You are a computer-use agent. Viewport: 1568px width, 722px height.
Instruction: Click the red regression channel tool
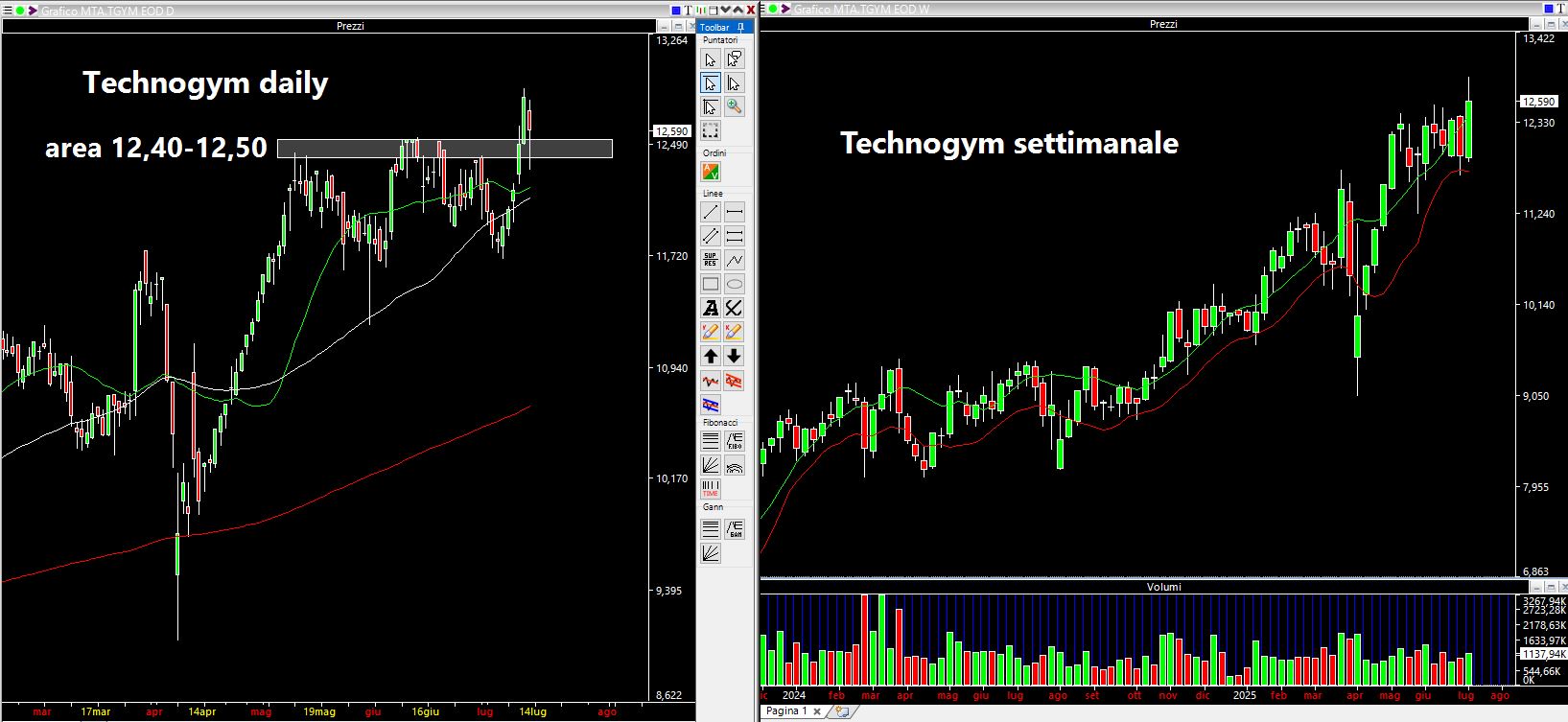[x=735, y=381]
